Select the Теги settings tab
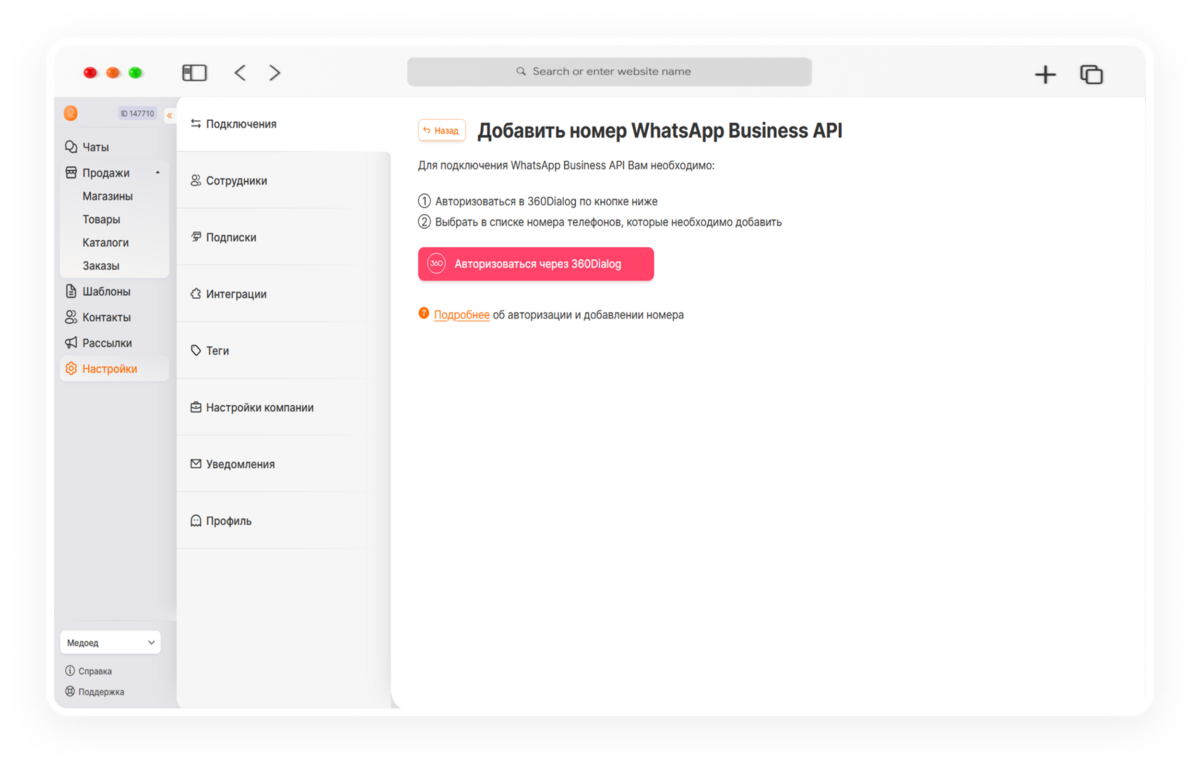 click(283, 351)
